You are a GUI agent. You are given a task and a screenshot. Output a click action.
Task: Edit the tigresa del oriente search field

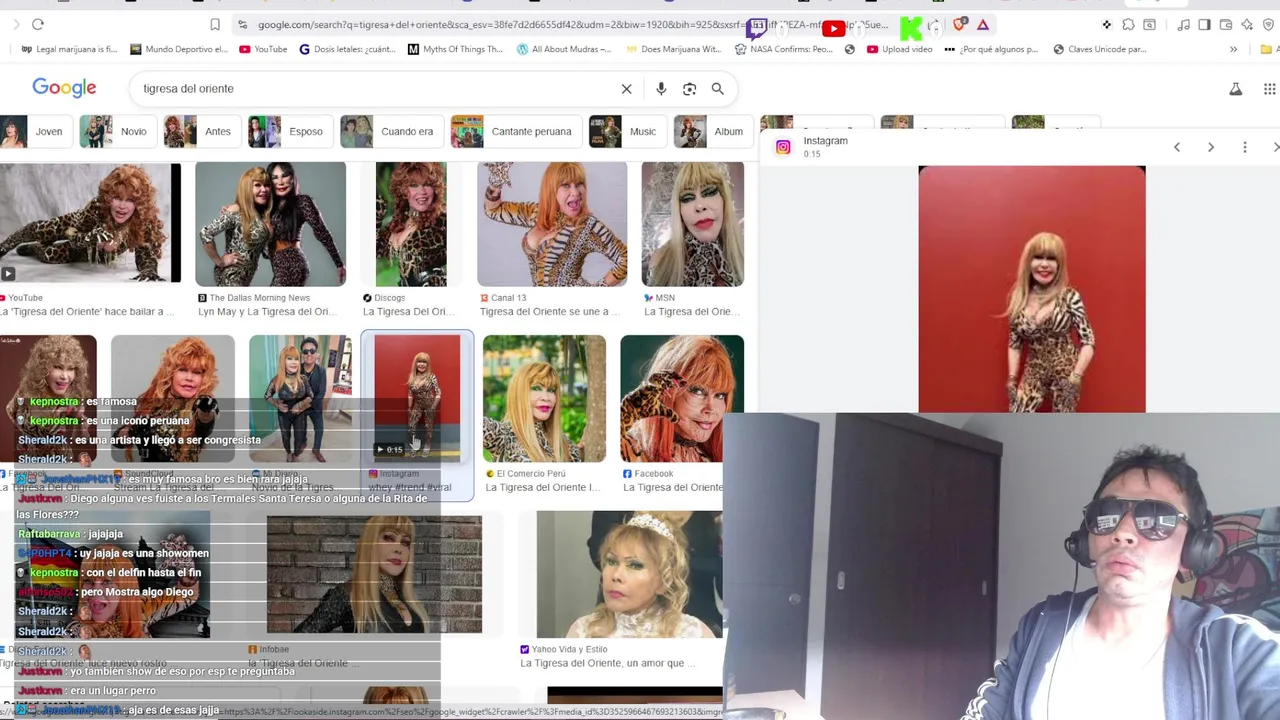[x=375, y=89]
